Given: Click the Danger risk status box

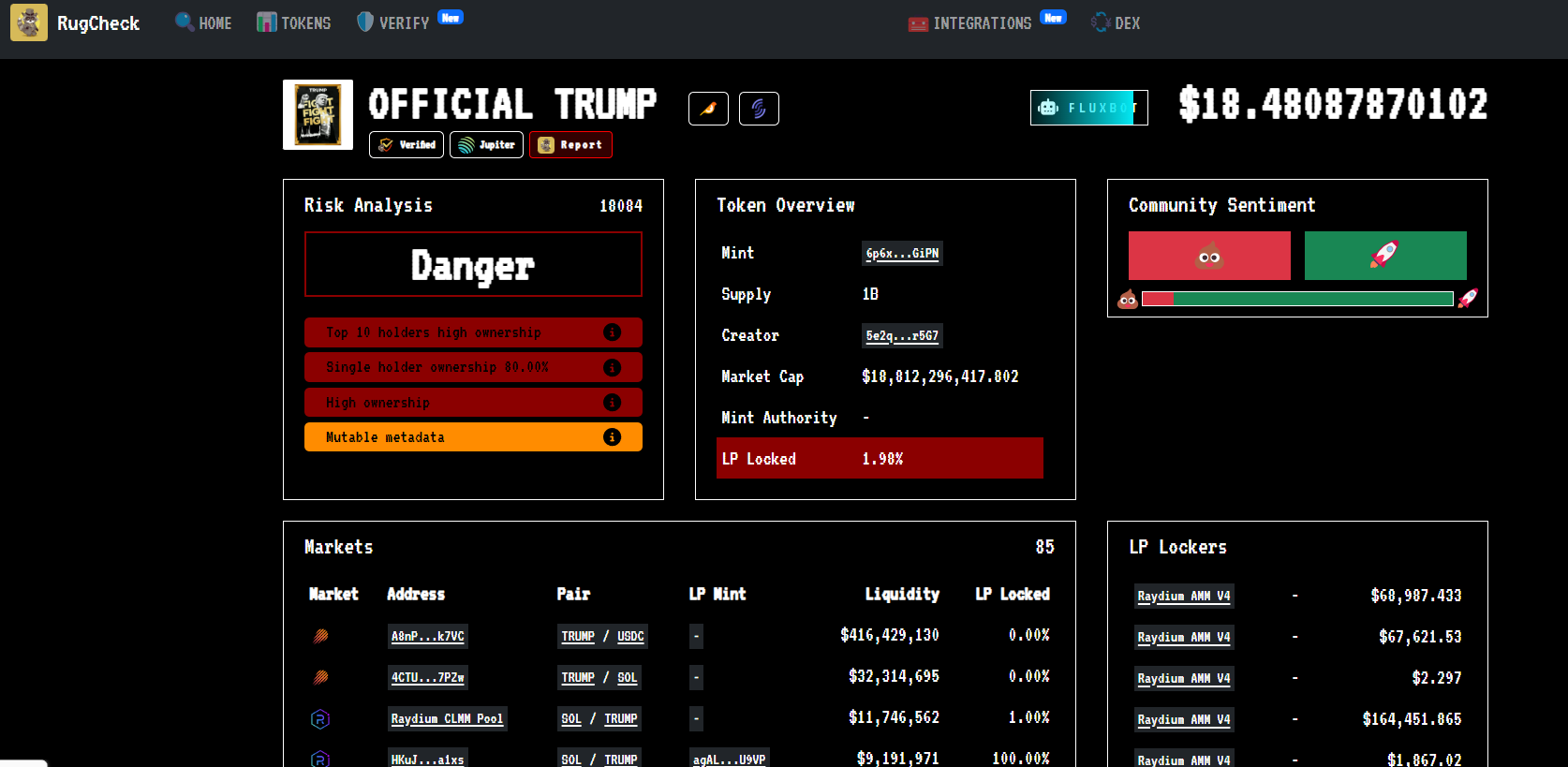Looking at the screenshot, I should point(473,264).
